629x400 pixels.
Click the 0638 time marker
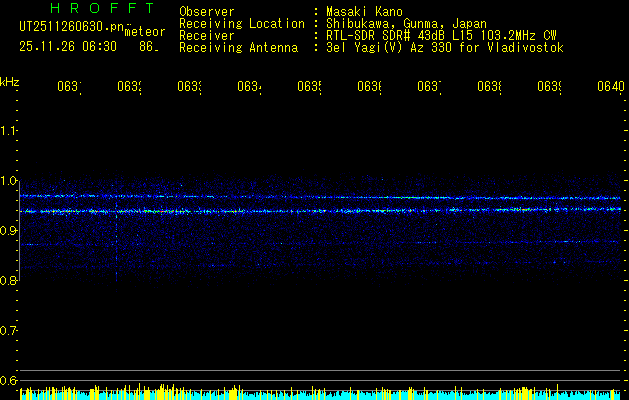[x=489, y=86]
